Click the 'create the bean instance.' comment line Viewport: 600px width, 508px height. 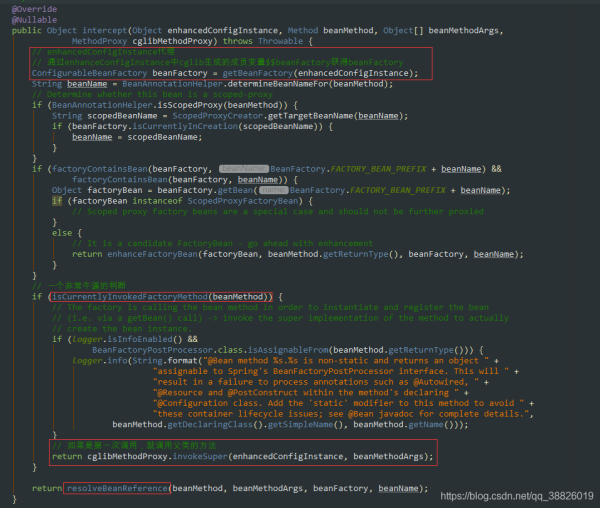point(122,329)
